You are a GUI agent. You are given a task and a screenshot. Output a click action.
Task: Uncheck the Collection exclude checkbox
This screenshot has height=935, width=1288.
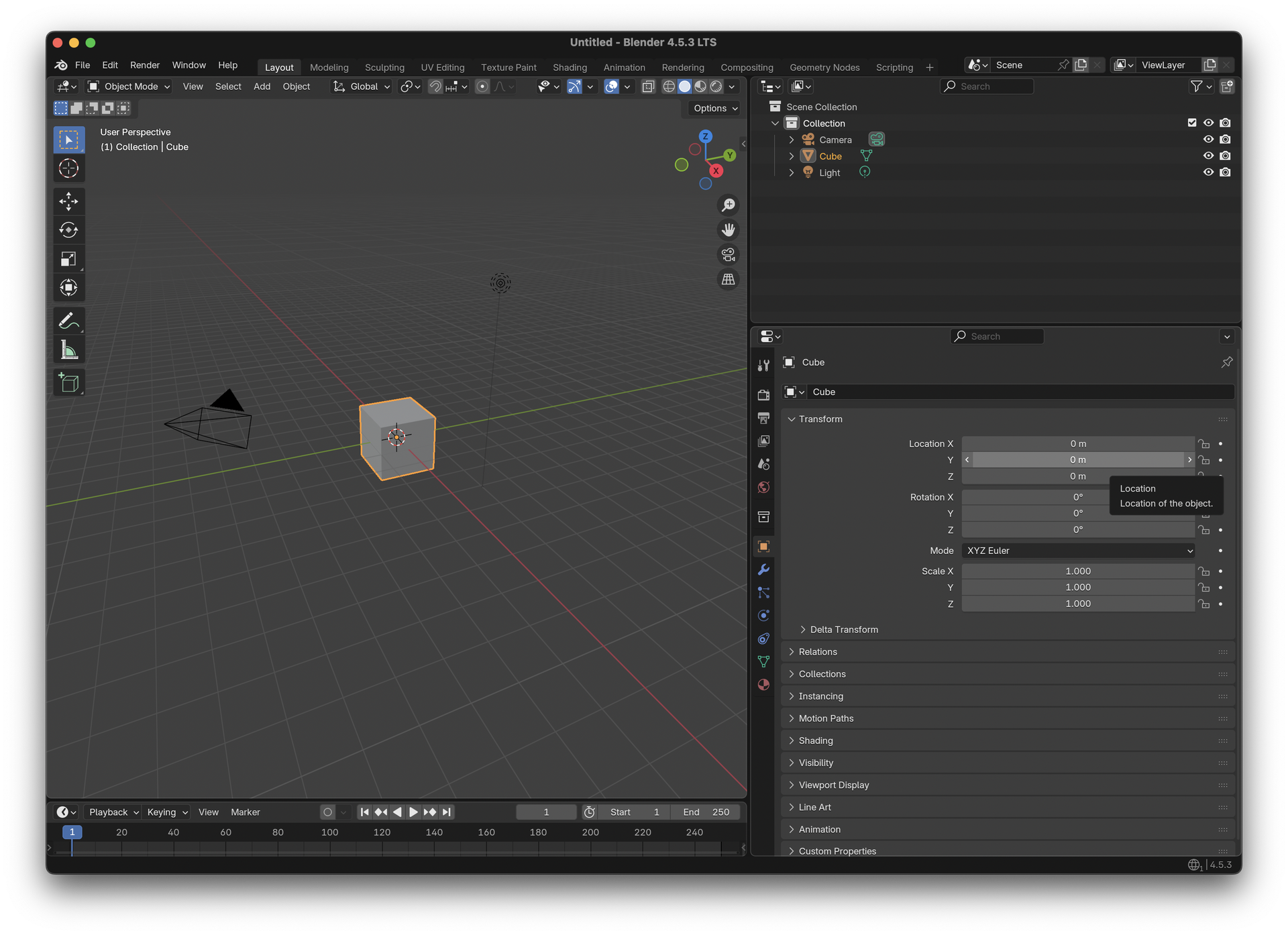(x=1192, y=123)
